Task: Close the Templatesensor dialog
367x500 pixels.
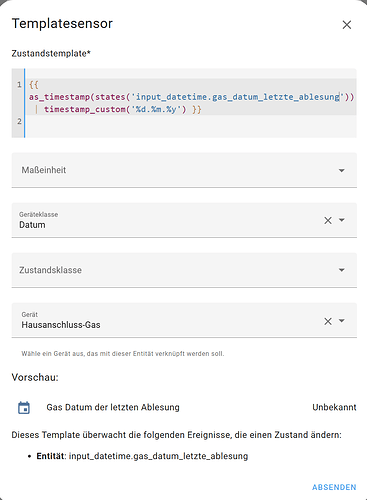Action: [347, 25]
